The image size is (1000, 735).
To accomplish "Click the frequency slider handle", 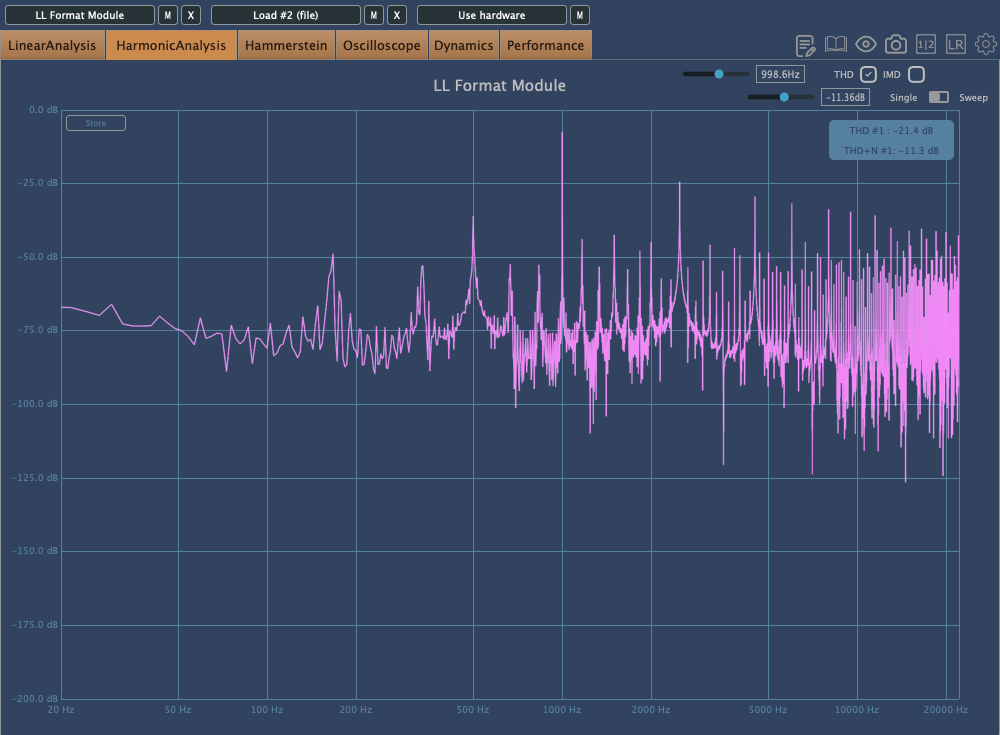I will [x=719, y=74].
